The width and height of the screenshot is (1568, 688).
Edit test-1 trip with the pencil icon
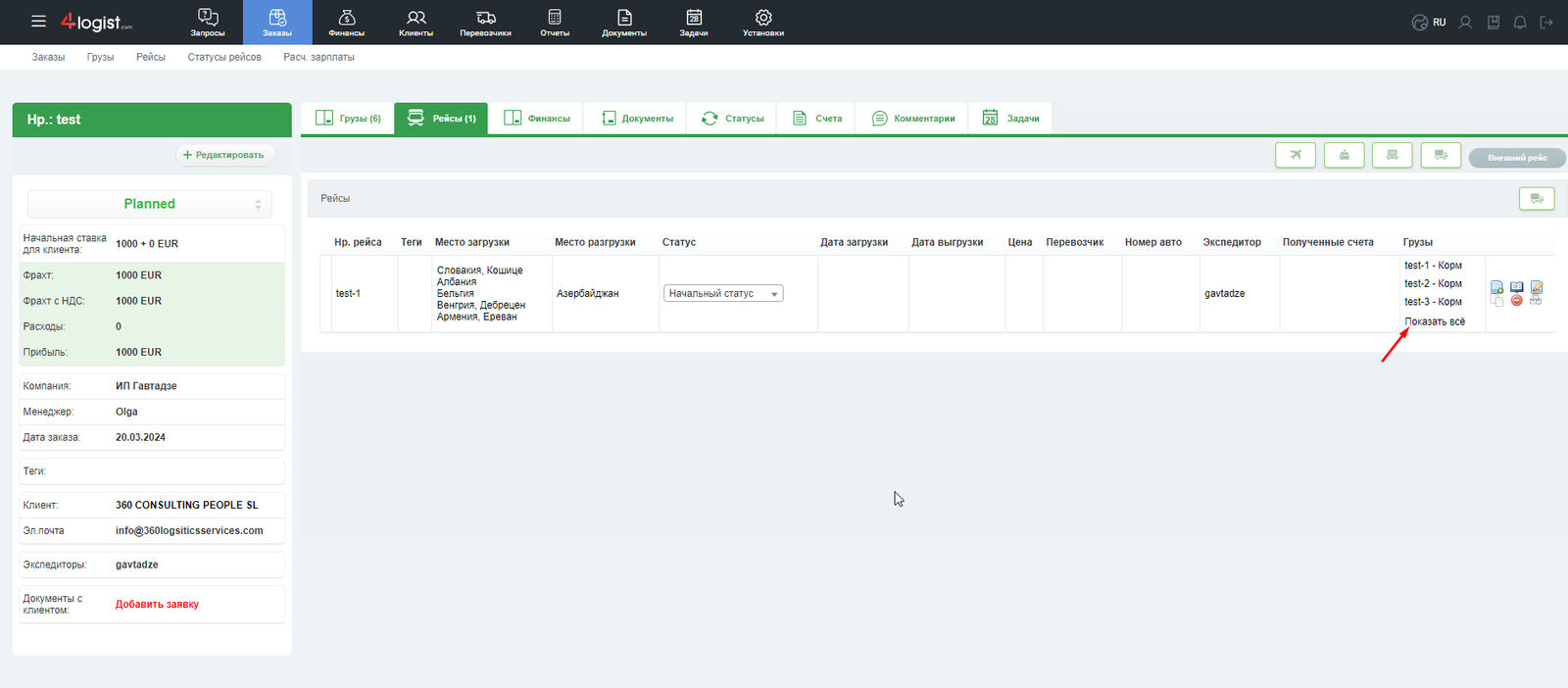pos(1537,287)
